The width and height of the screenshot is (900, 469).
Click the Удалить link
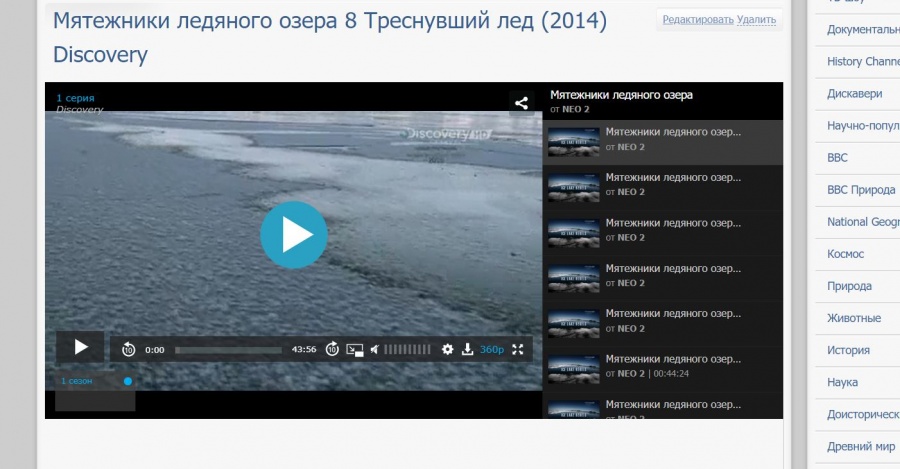(x=757, y=20)
